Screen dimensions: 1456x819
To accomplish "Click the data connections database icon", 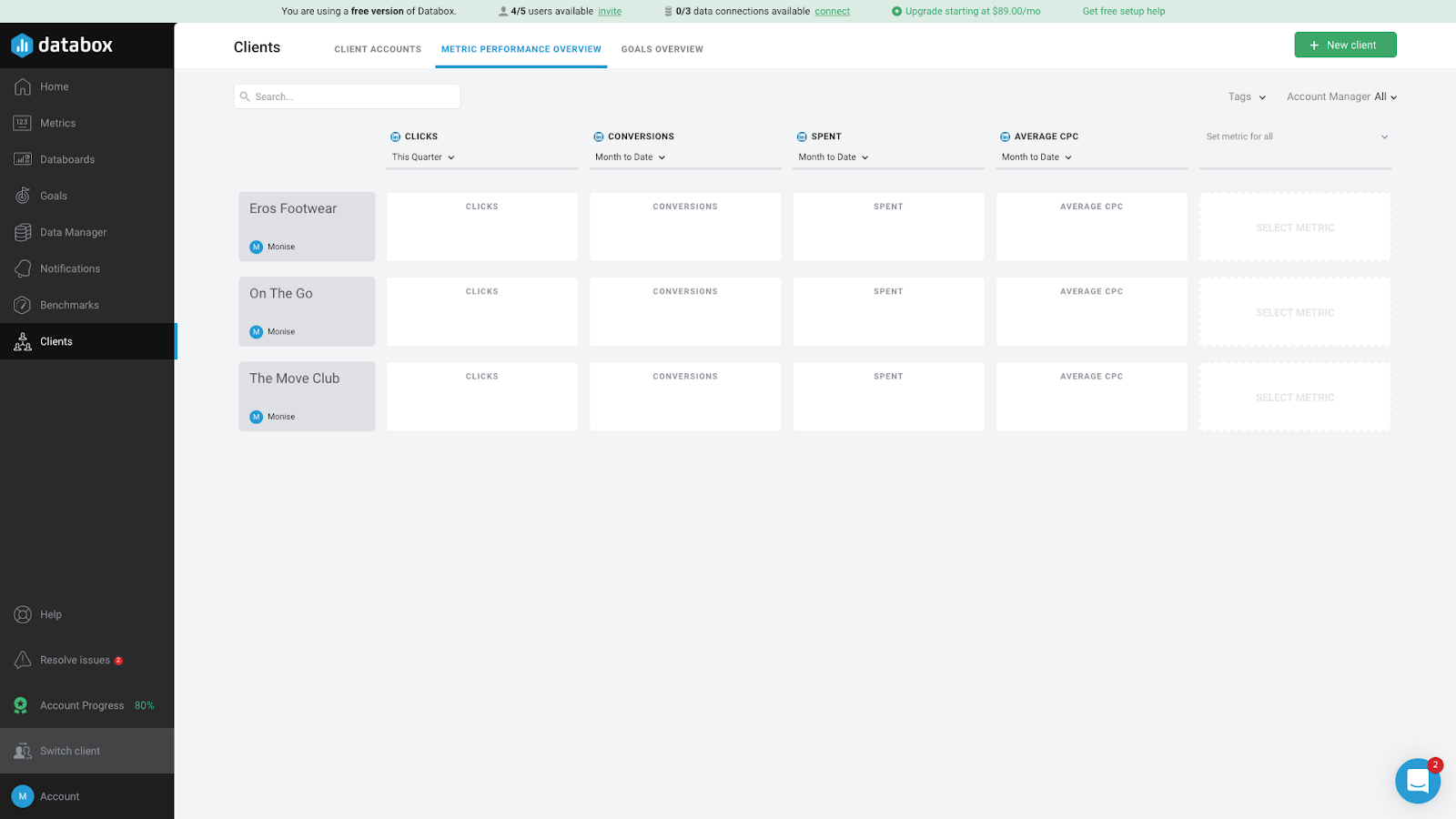I will pyautogui.click(x=668, y=11).
